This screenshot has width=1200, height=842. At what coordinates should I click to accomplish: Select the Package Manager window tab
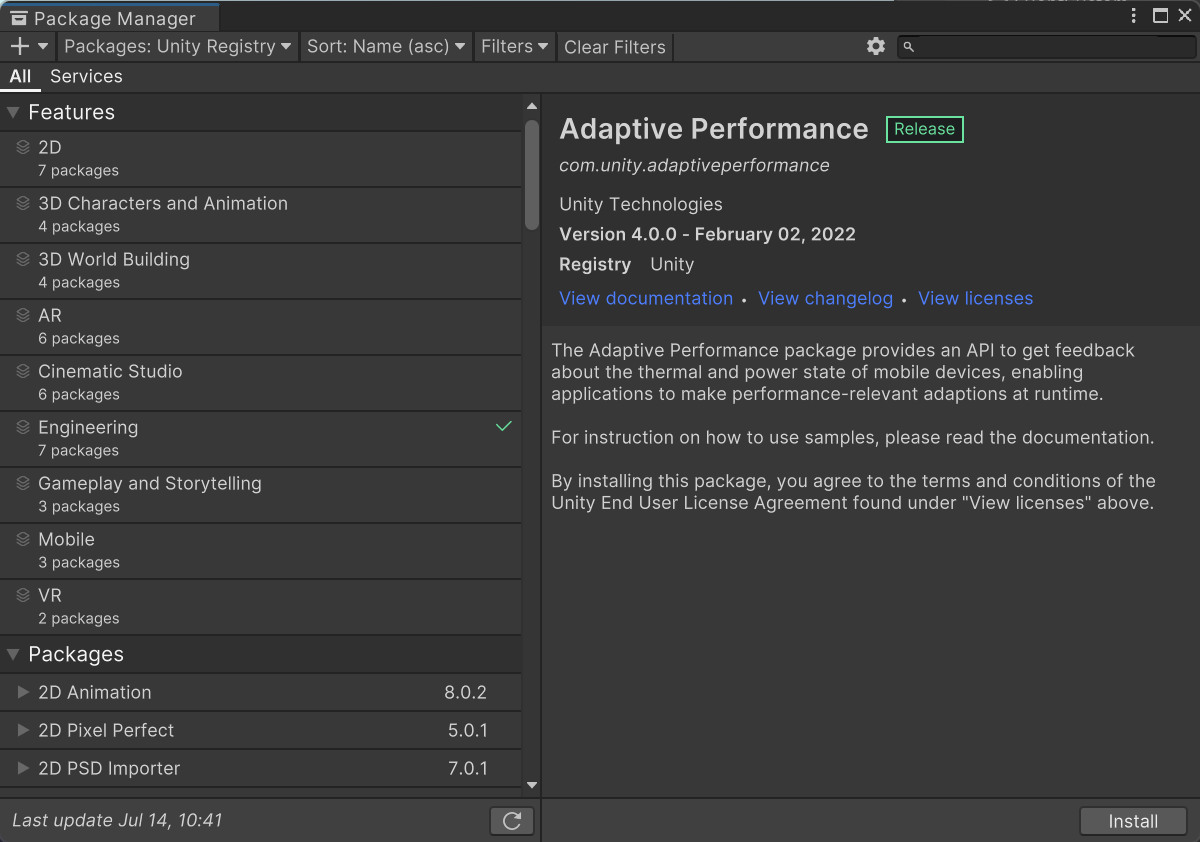pos(110,18)
